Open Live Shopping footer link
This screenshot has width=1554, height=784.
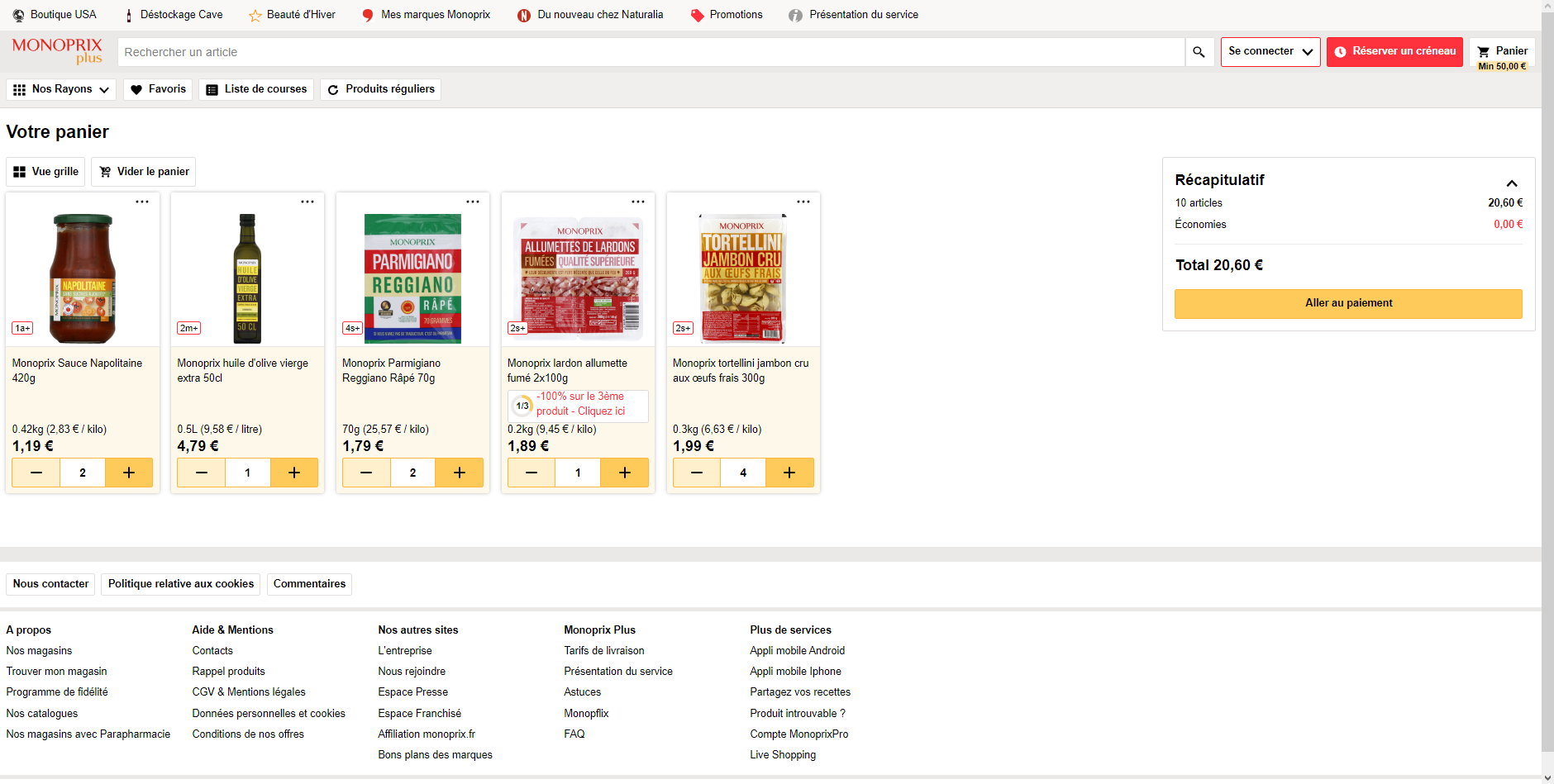pos(783,755)
